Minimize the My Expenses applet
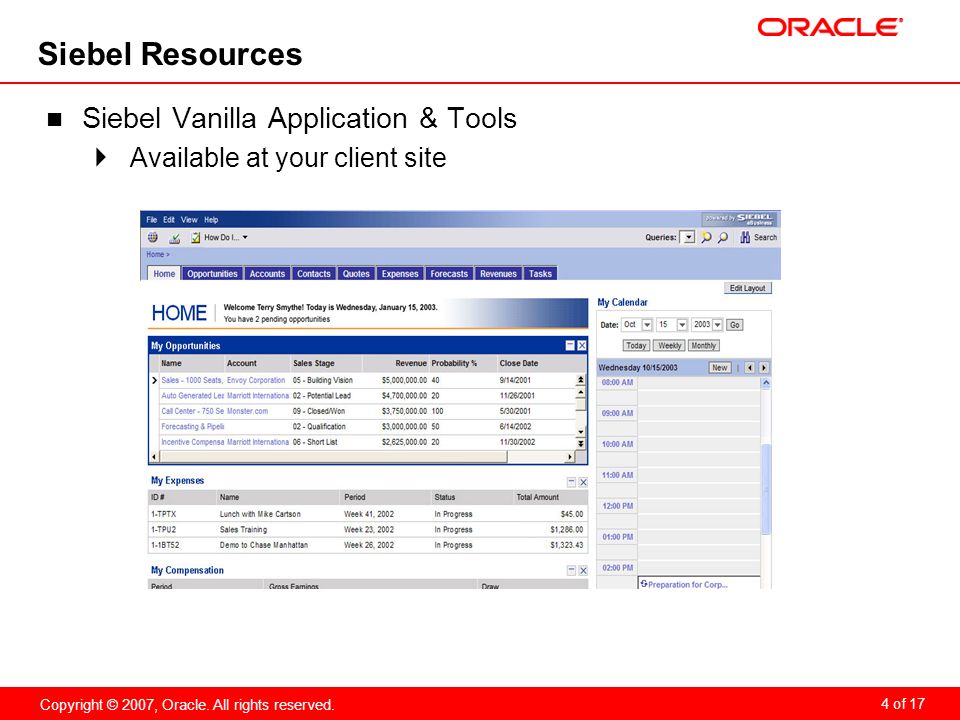This screenshot has width=960, height=720. (x=571, y=482)
